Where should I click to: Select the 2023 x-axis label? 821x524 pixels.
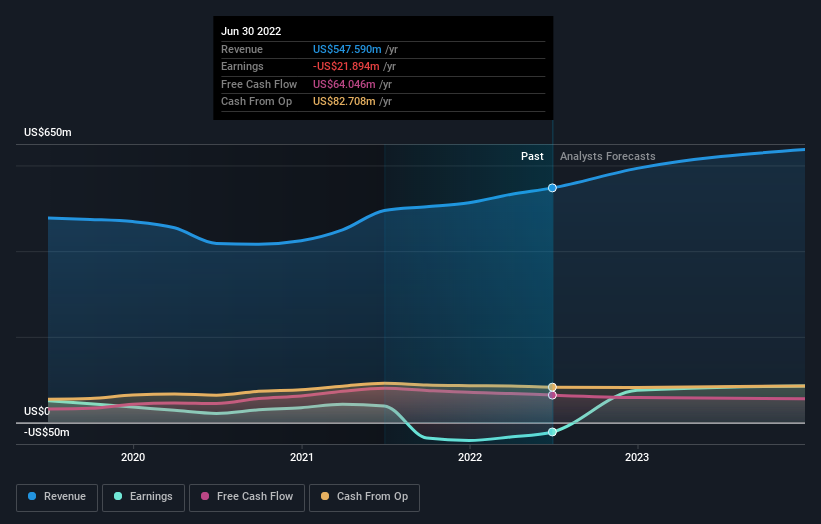click(637, 457)
